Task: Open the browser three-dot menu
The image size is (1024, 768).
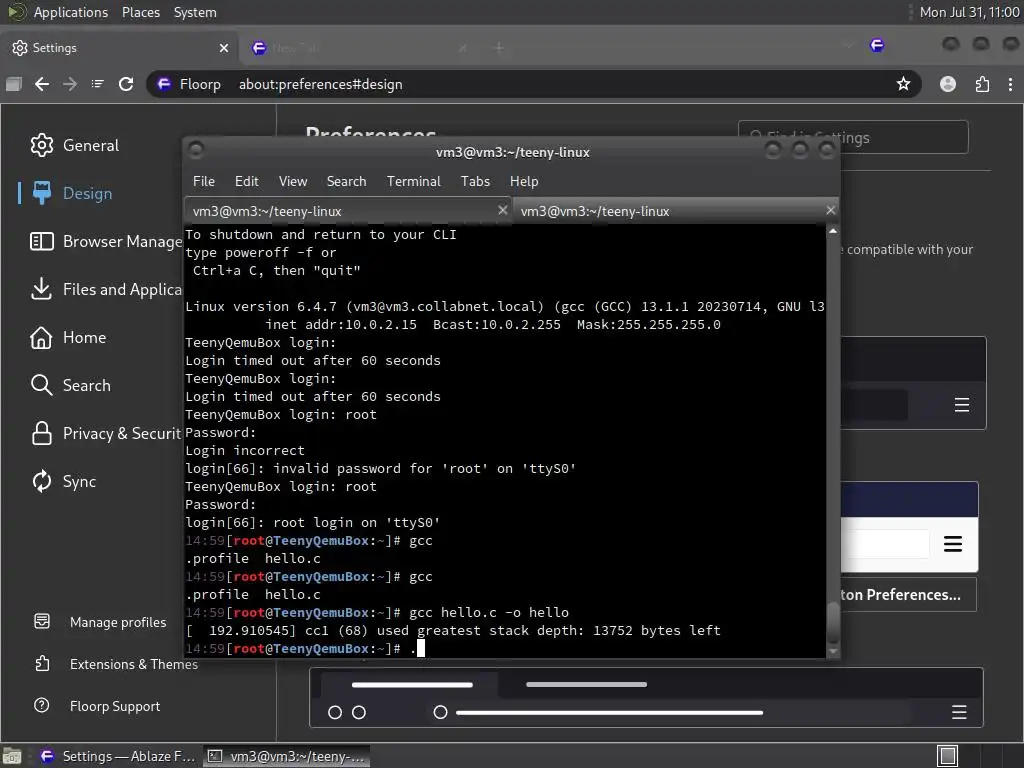Action: tap(1010, 84)
